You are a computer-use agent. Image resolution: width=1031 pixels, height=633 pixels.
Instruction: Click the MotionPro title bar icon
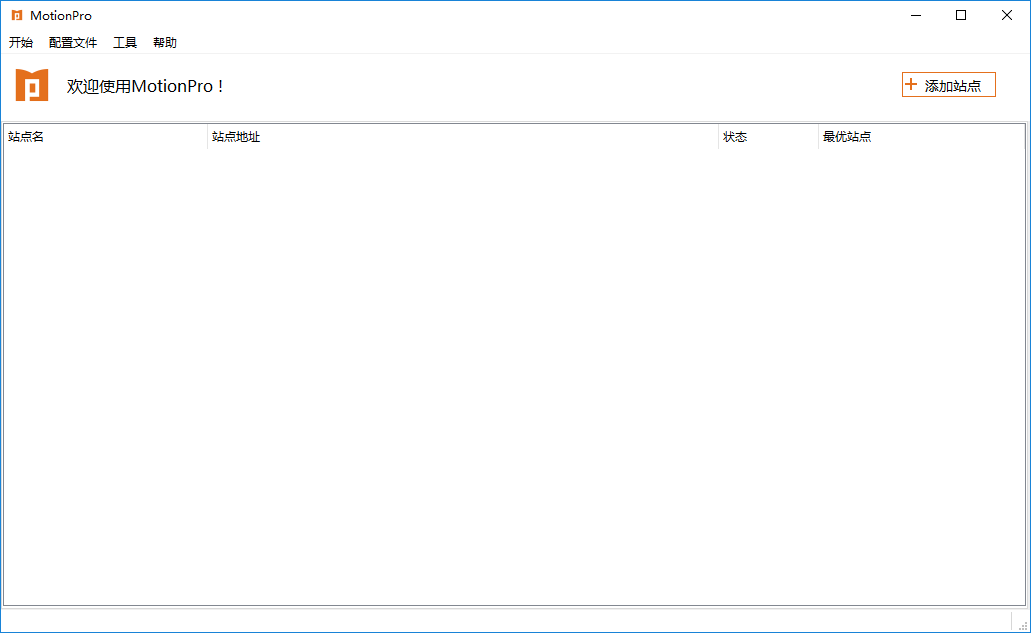(x=17, y=15)
